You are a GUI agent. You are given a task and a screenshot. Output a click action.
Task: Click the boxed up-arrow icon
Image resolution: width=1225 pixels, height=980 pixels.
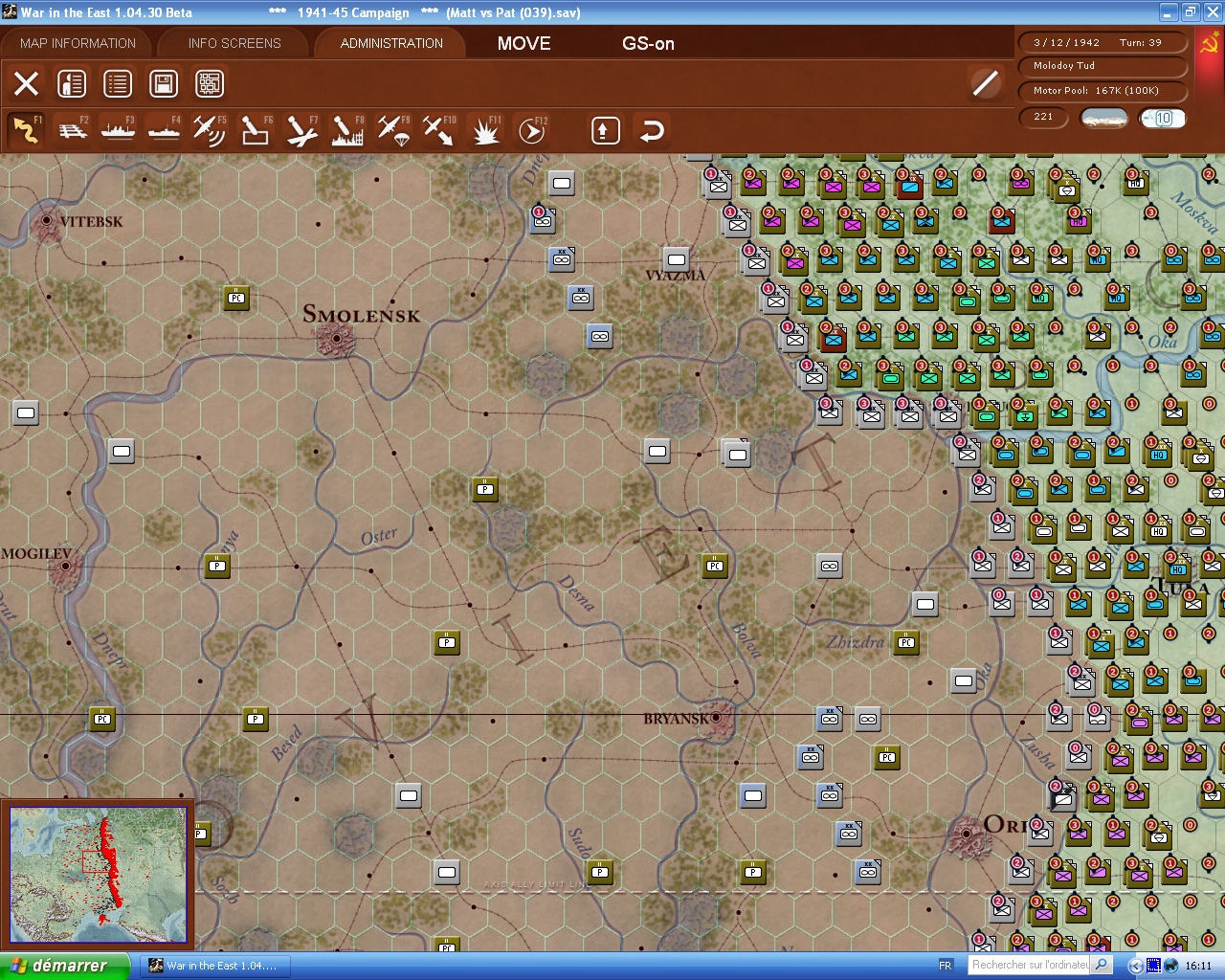coord(605,130)
